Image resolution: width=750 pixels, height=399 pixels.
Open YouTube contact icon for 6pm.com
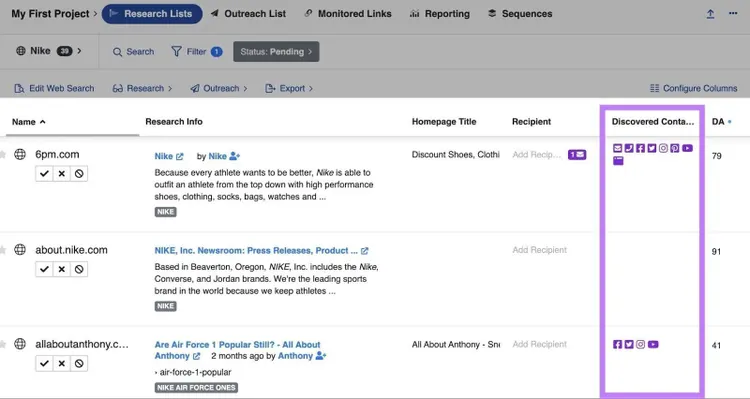(x=687, y=148)
